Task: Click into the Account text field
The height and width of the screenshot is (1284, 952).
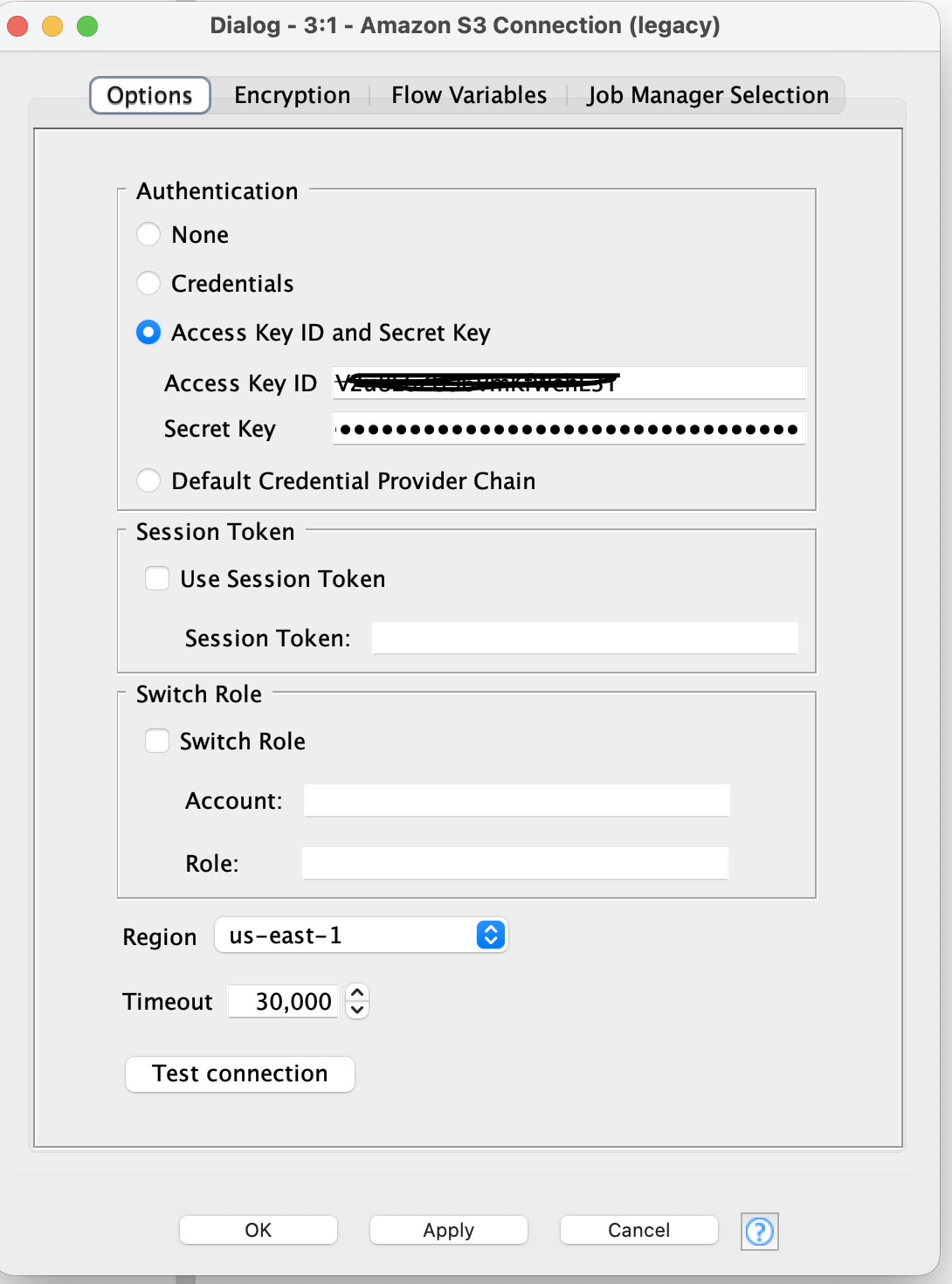Action: (516, 801)
